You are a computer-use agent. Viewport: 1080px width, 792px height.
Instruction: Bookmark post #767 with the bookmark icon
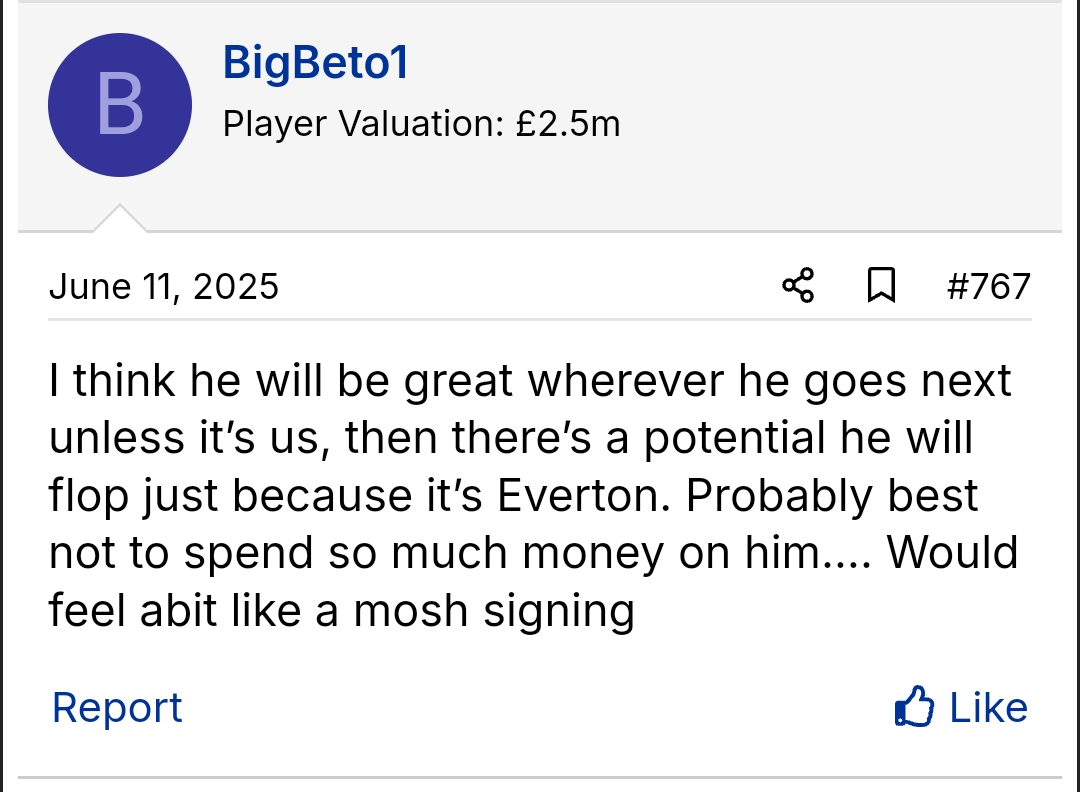(x=880, y=286)
